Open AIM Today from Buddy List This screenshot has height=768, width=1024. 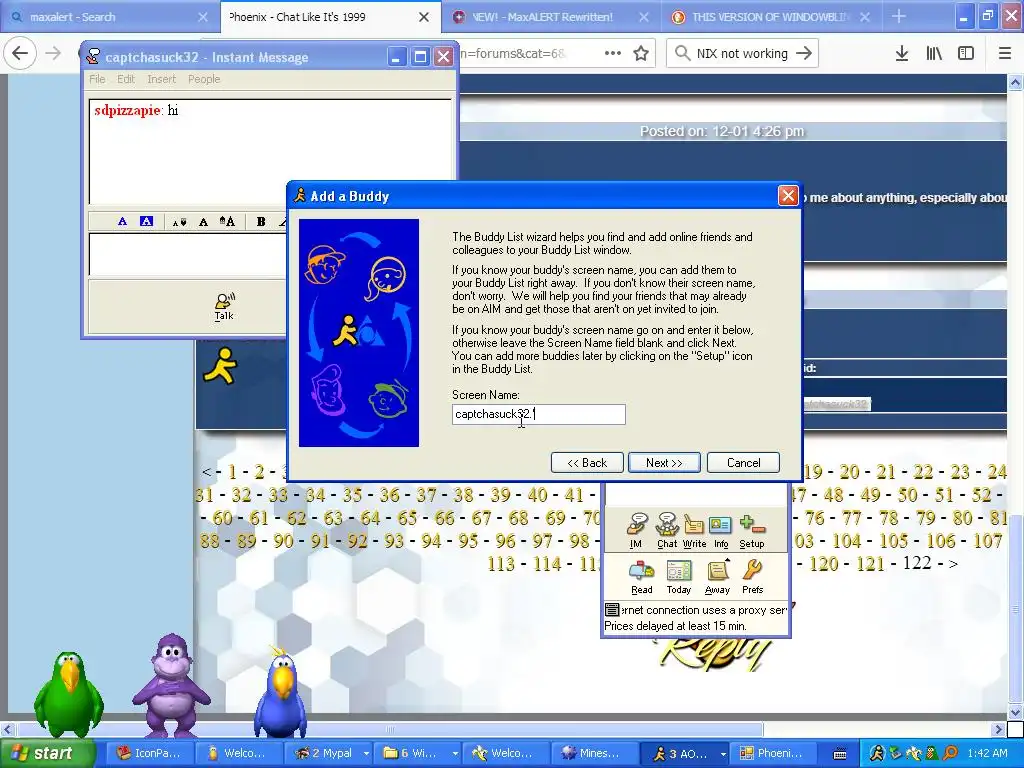679,577
